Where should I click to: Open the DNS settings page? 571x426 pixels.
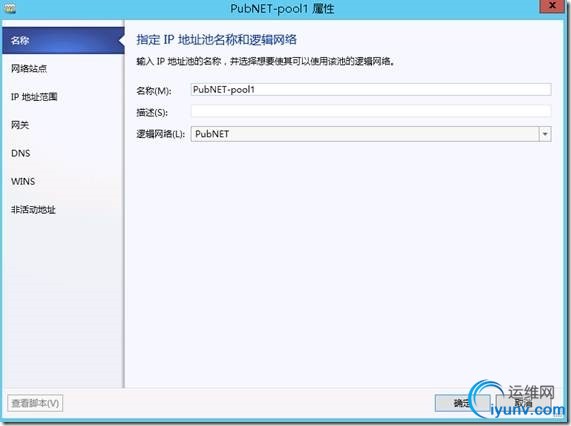click(x=21, y=153)
